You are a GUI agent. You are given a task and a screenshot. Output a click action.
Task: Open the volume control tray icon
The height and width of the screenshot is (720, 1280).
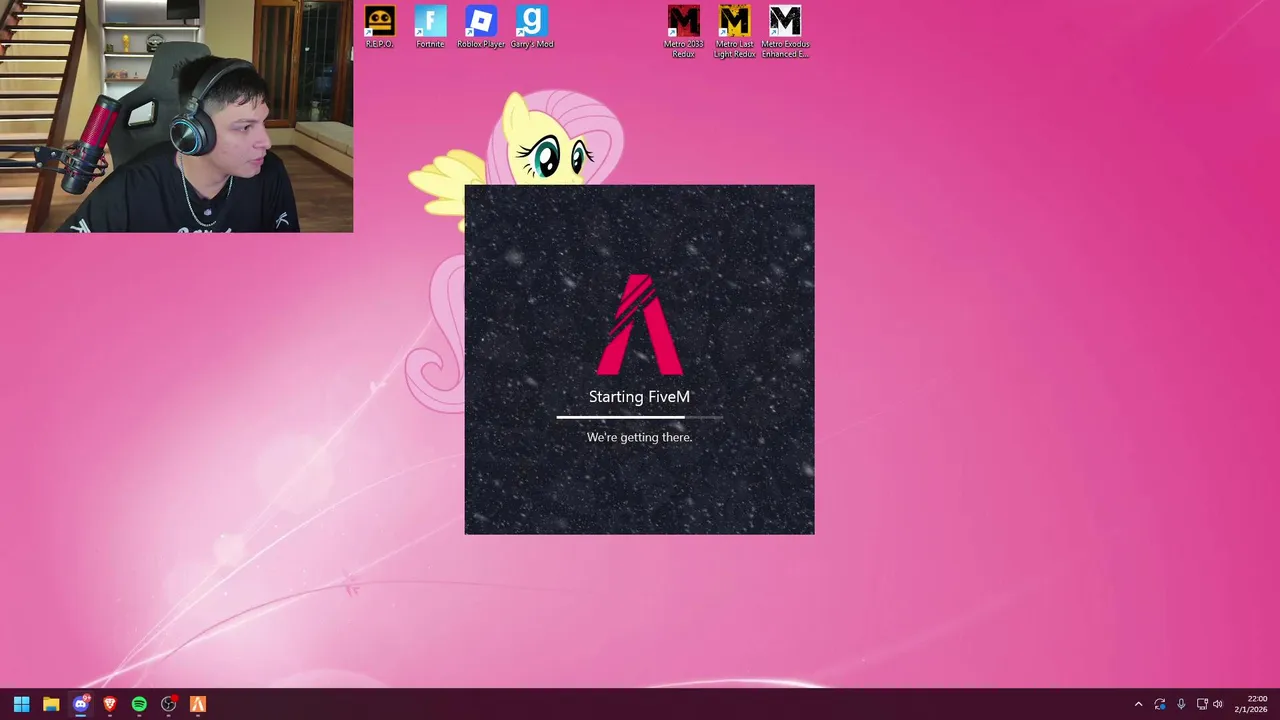1218,704
